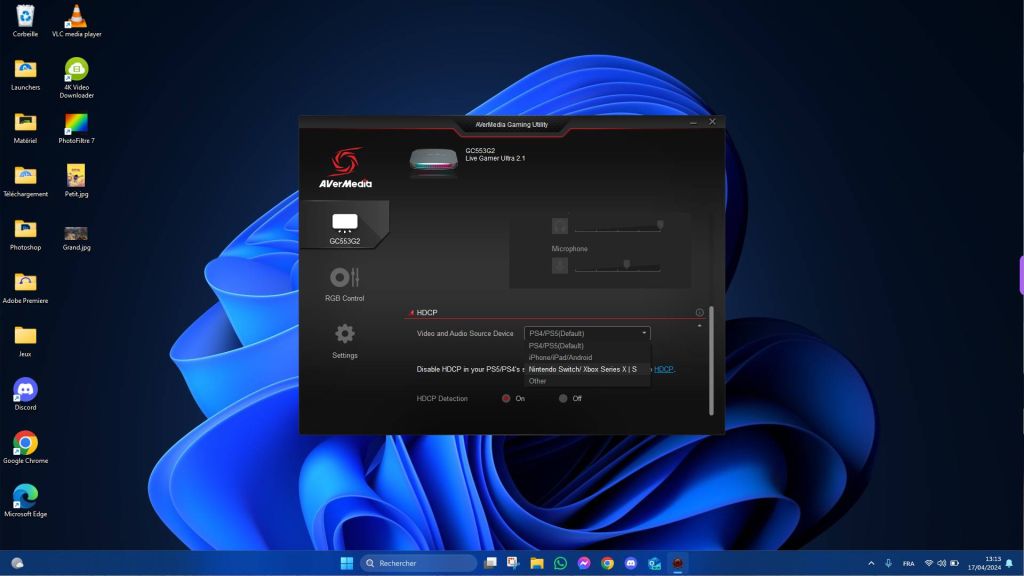1024x576 pixels.
Task: Open Task View in the taskbar
Action: 490,563
